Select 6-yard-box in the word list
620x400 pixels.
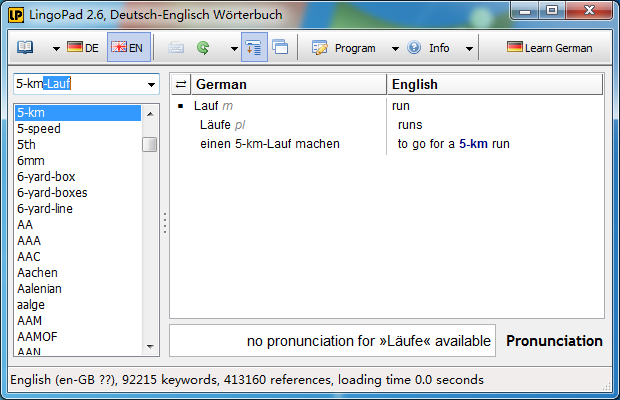46,177
